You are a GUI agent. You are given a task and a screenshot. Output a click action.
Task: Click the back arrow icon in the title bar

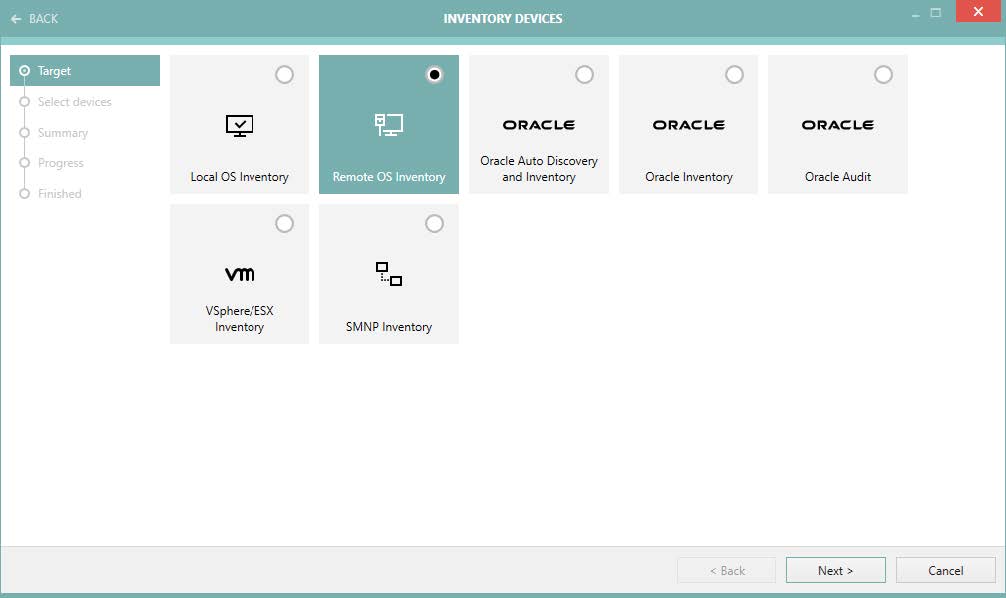point(16,19)
